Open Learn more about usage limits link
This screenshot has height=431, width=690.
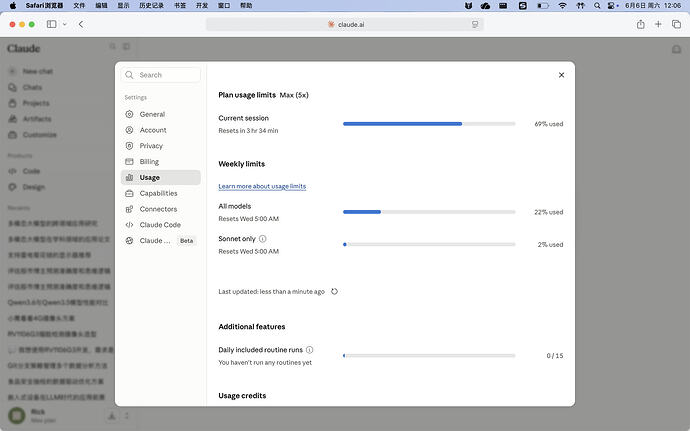tap(262, 186)
